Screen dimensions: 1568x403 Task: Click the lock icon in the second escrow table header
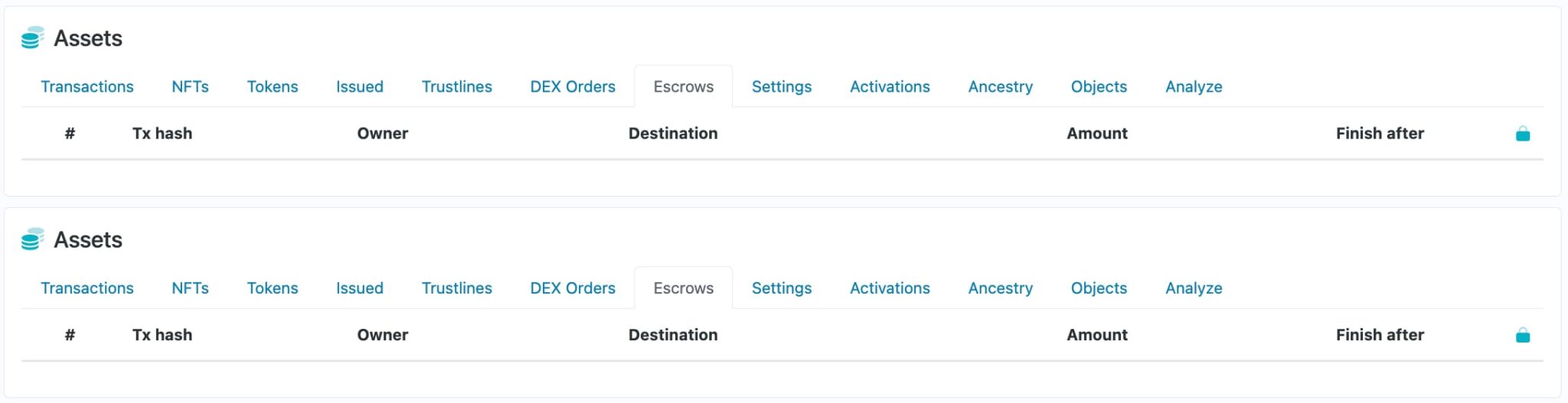click(x=1522, y=335)
